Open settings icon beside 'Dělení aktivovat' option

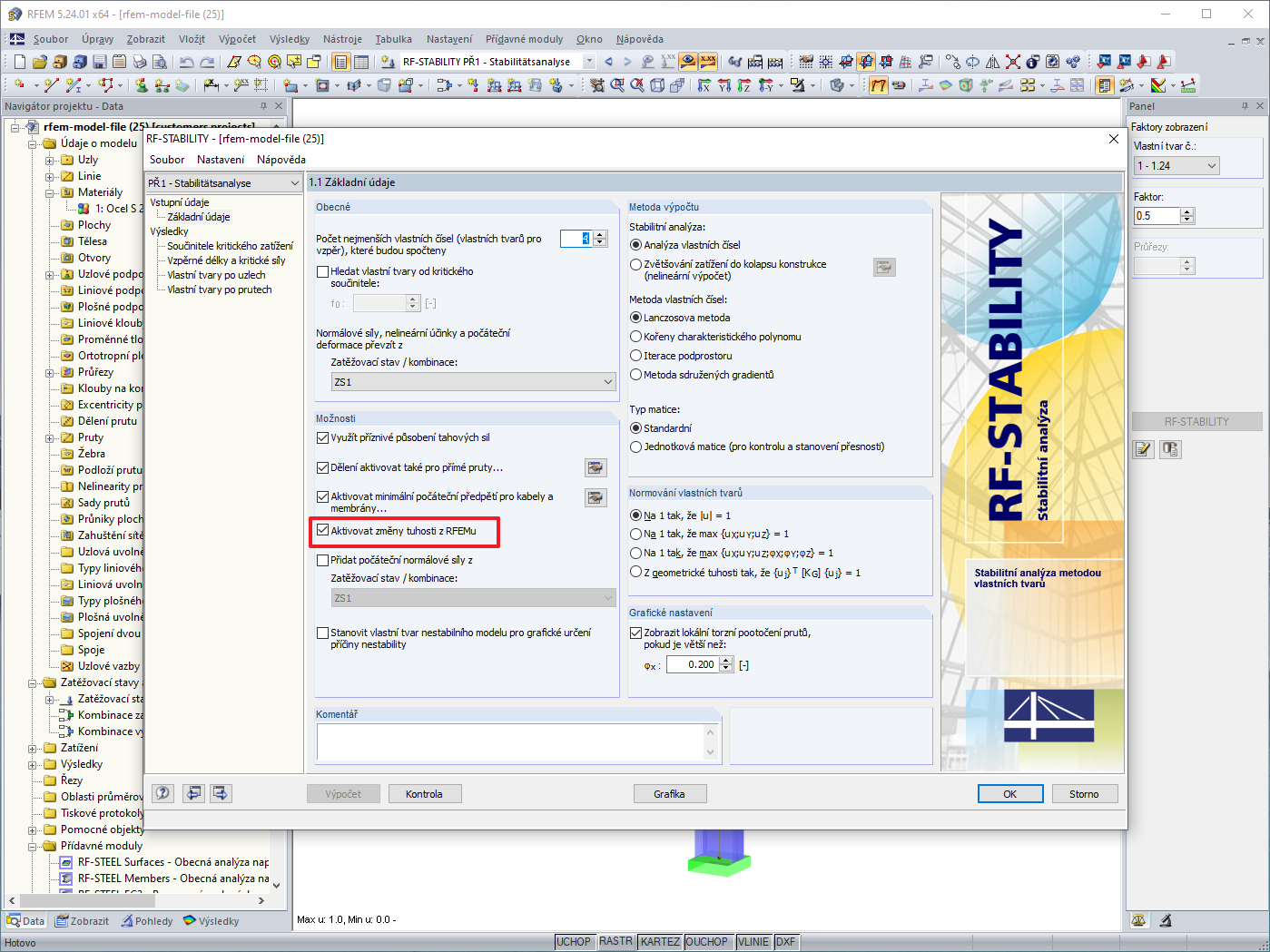596,467
